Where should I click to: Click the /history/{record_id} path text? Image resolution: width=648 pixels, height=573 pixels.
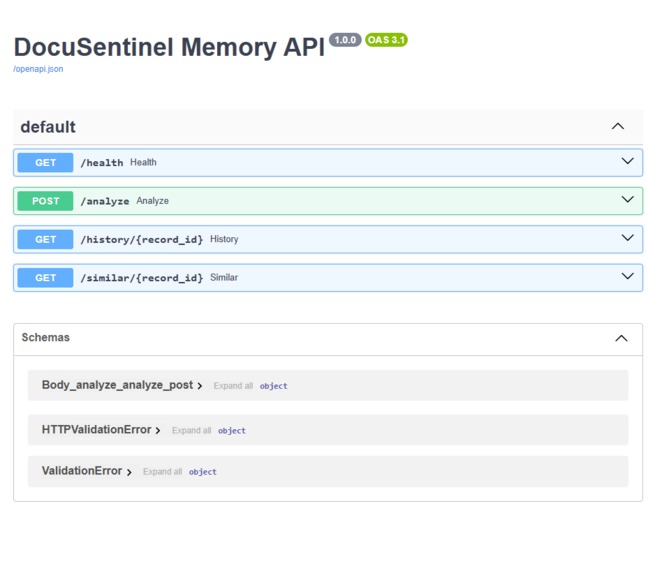coord(142,240)
